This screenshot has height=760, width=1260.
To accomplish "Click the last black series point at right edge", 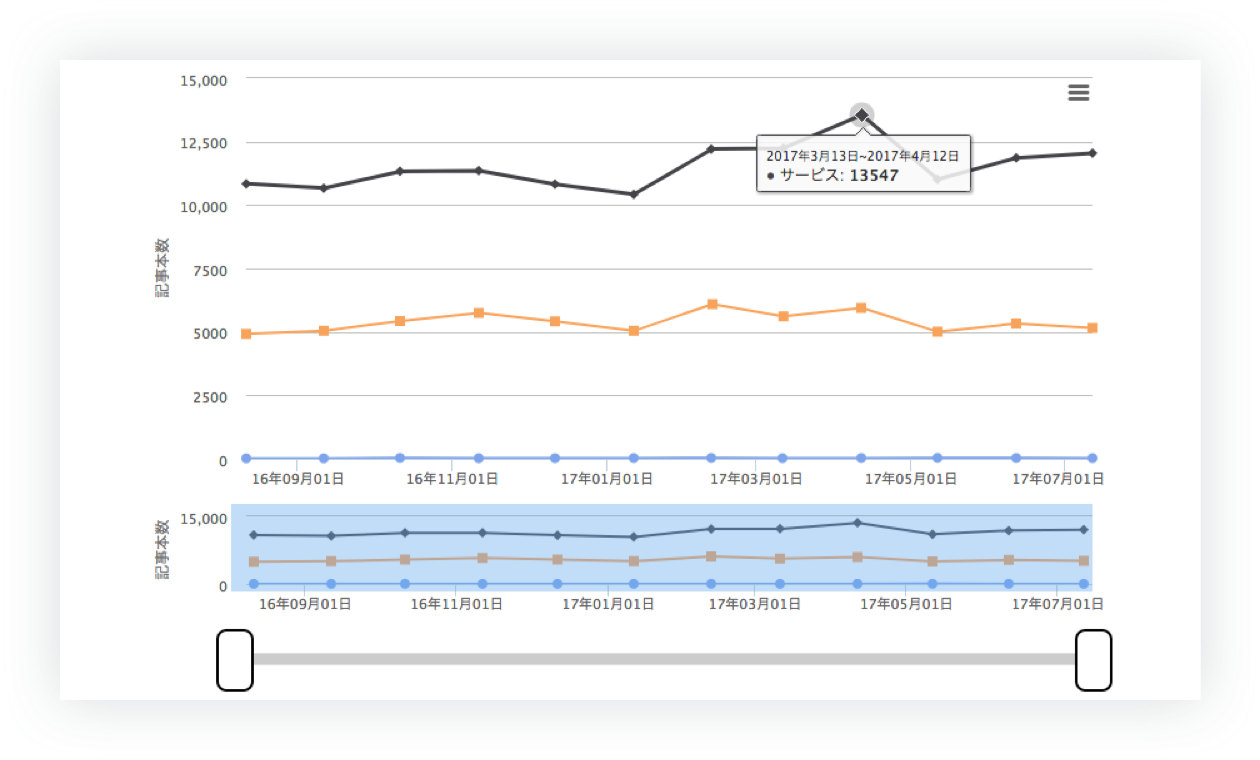I will tap(1092, 153).
